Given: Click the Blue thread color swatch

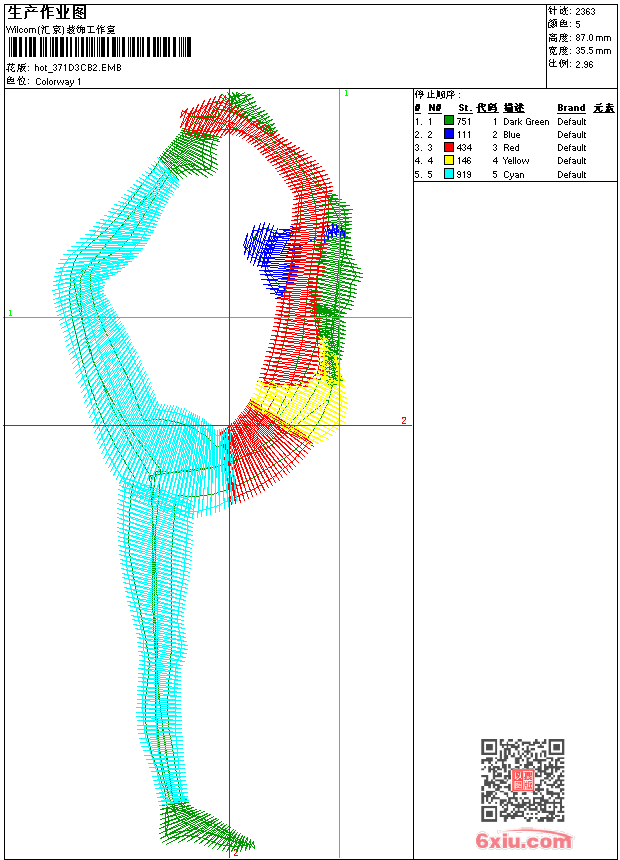Looking at the screenshot, I should (x=449, y=134).
